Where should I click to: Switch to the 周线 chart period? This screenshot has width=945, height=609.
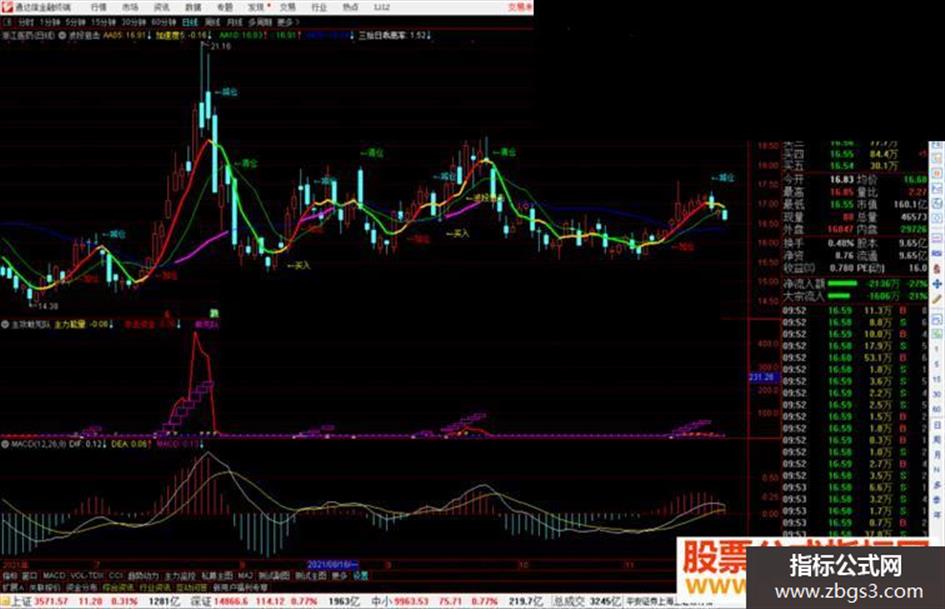point(212,22)
